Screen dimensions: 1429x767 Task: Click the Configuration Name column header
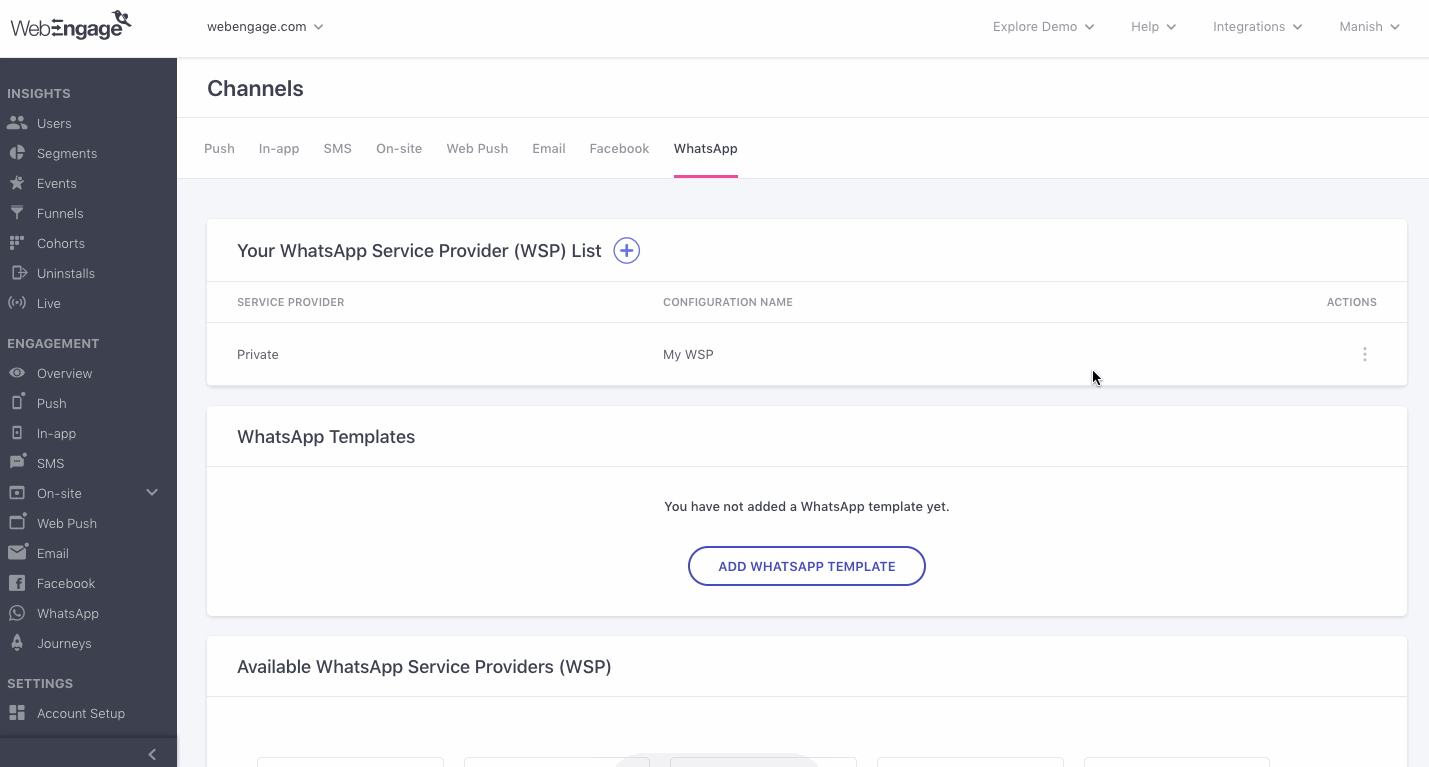(x=727, y=302)
